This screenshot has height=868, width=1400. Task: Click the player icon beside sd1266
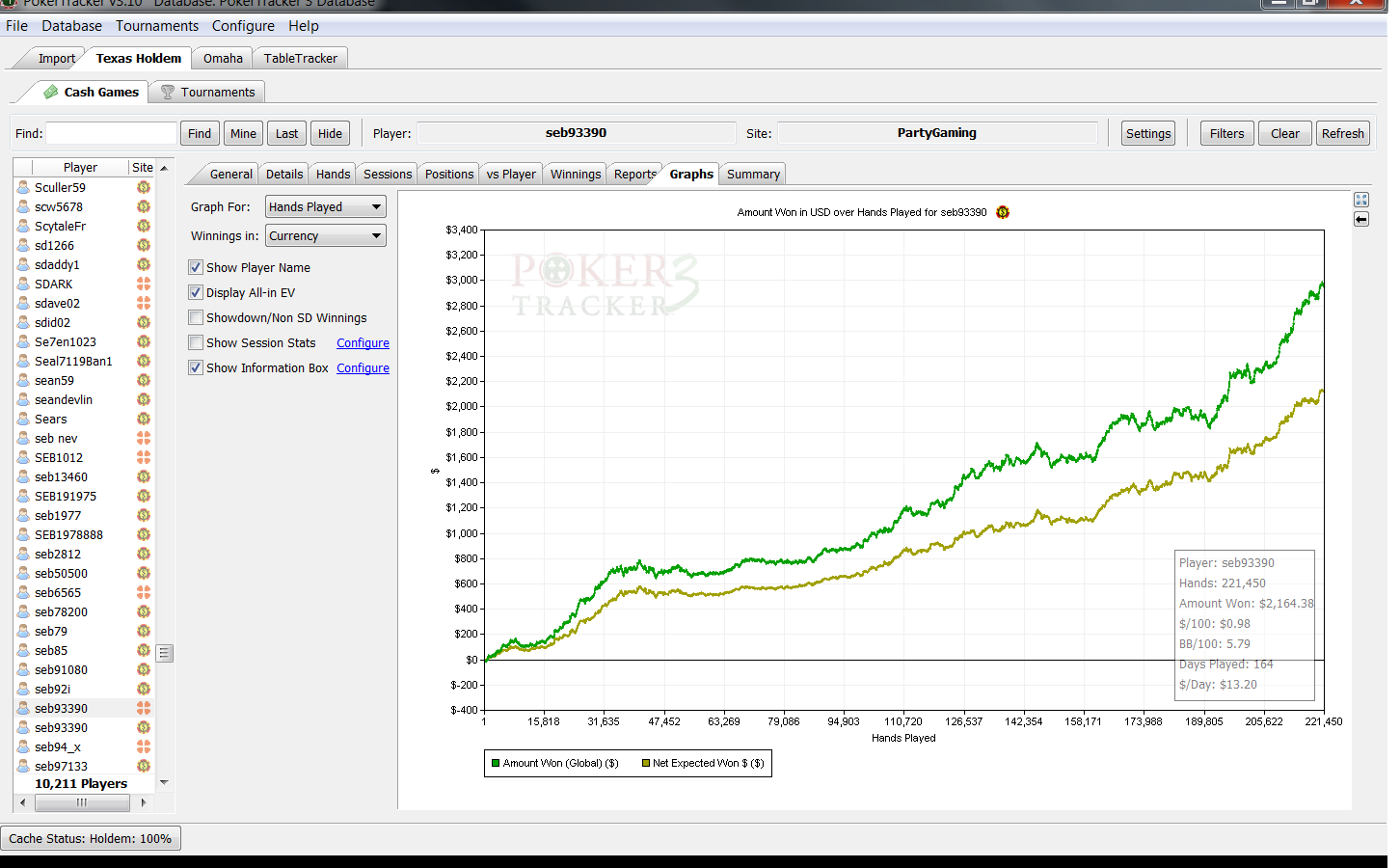pyautogui.click(x=24, y=245)
